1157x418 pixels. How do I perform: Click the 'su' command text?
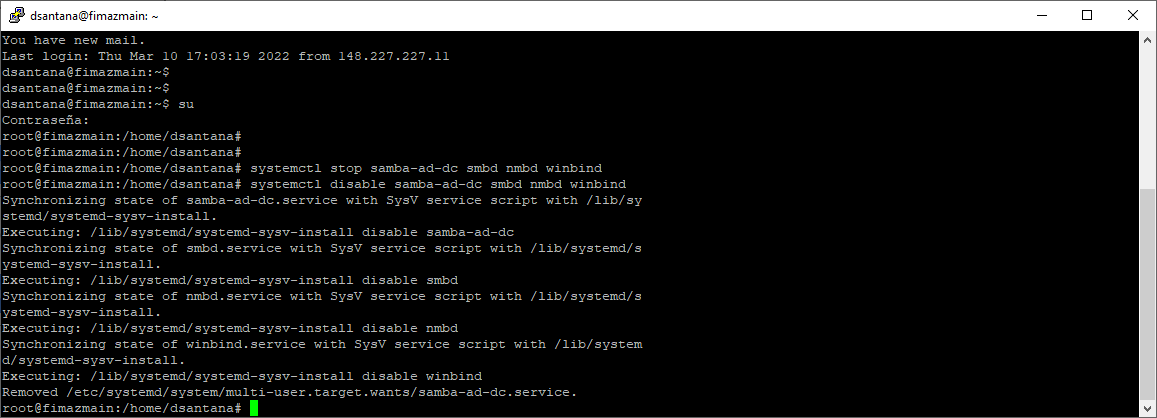[186, 104]
